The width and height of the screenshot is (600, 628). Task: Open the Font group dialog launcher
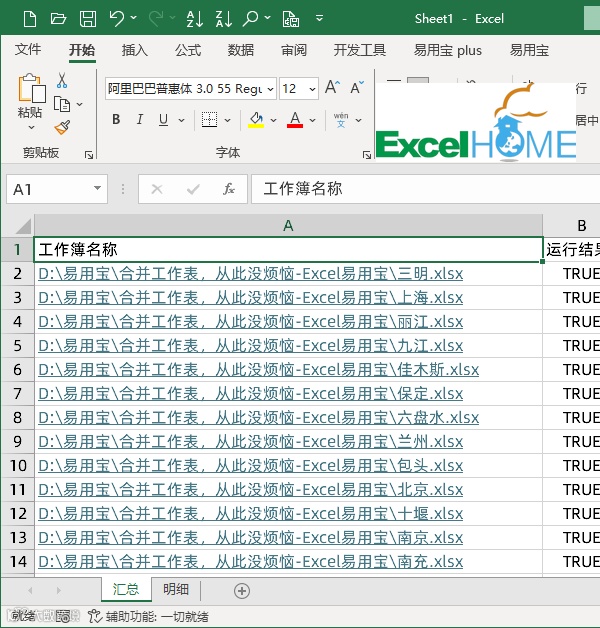tap(366, 155)
